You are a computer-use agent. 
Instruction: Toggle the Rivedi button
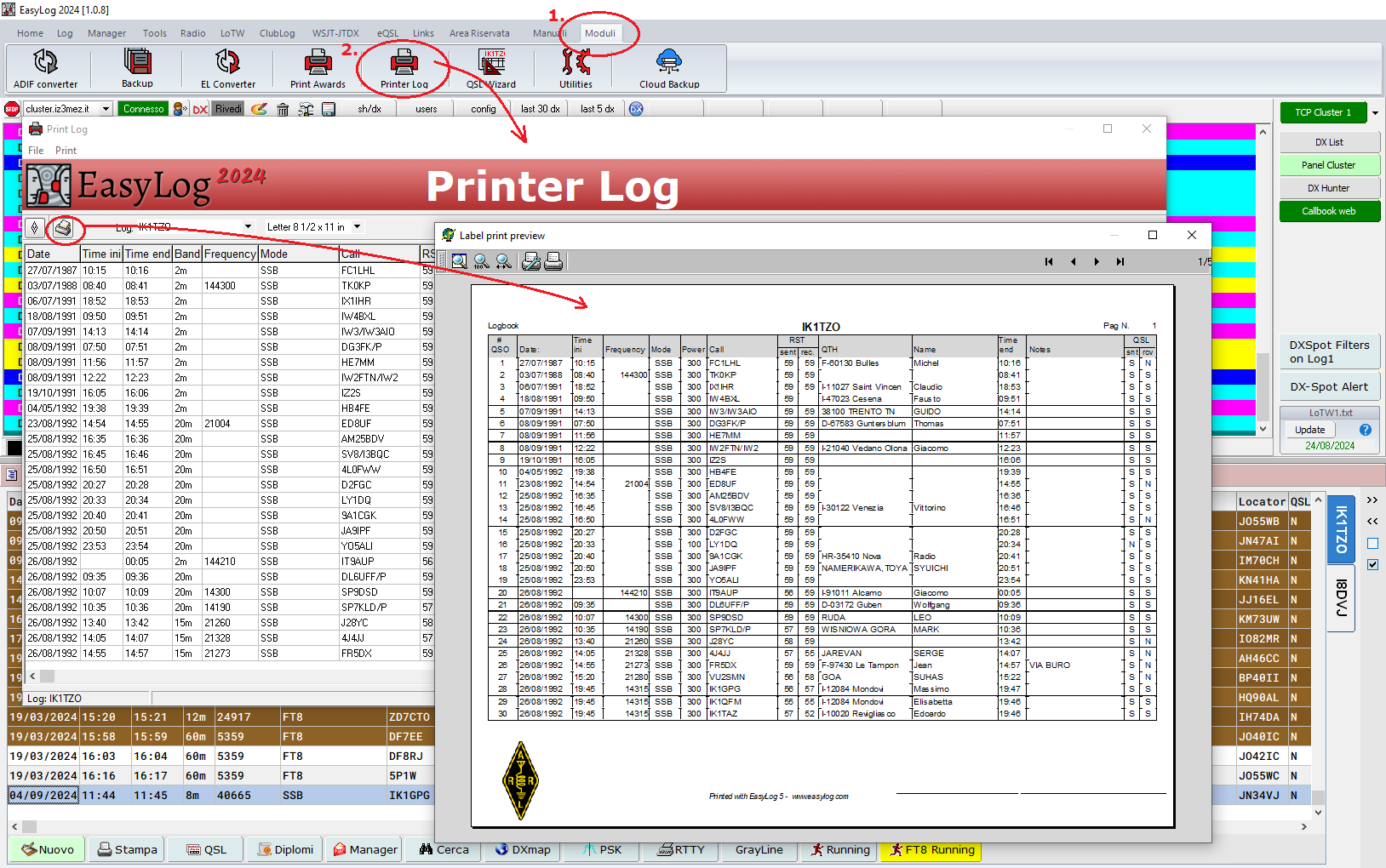pyautogui.click(x=227, y=109)
